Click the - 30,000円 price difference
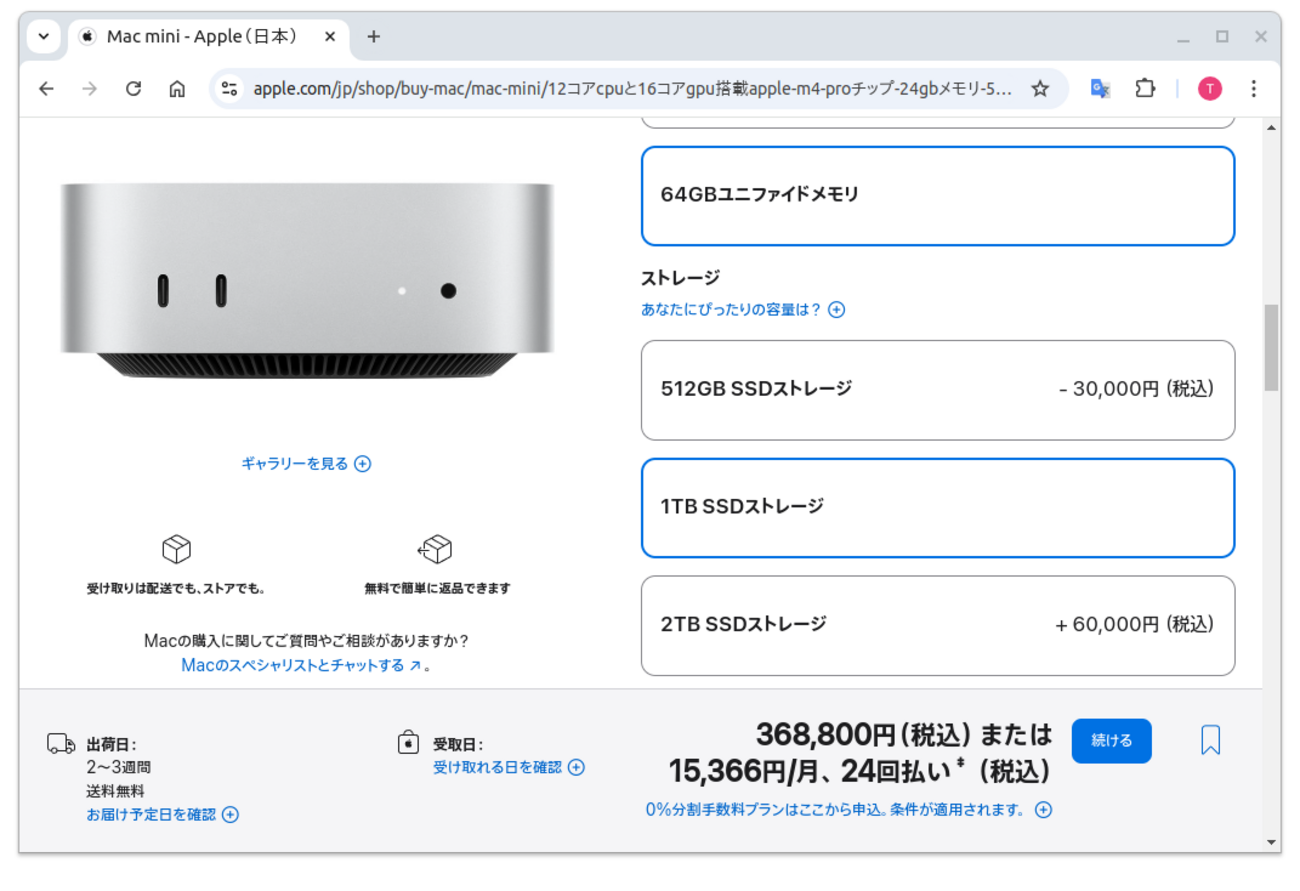The height and width of the screenshot is (891, 1300). pyautogui.click(x=1136, y=389)
